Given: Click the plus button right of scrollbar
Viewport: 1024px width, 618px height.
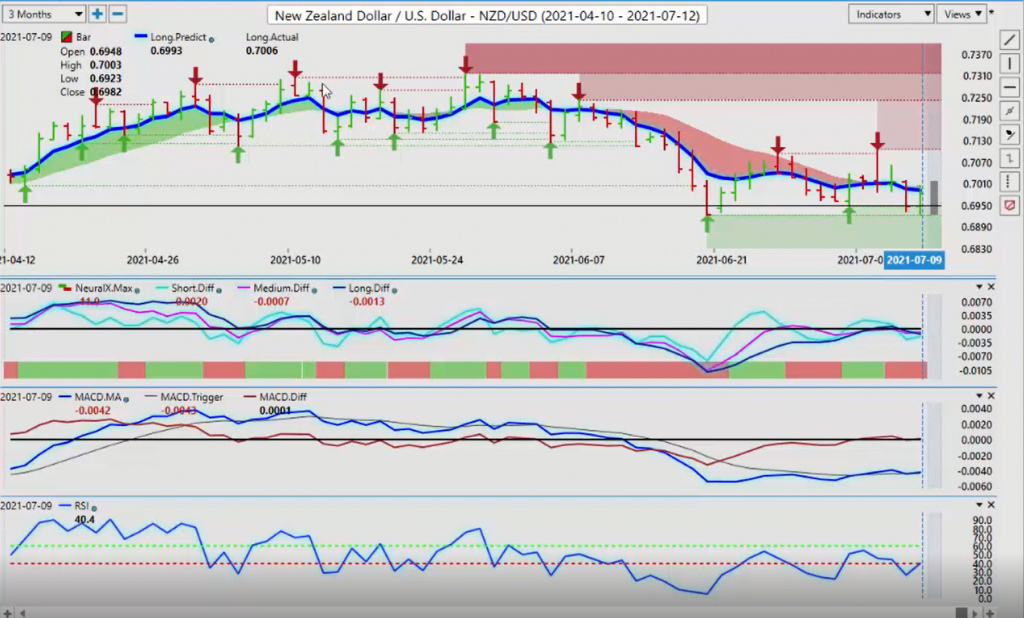Looking at the screenshot, I should tap(991, 613).
